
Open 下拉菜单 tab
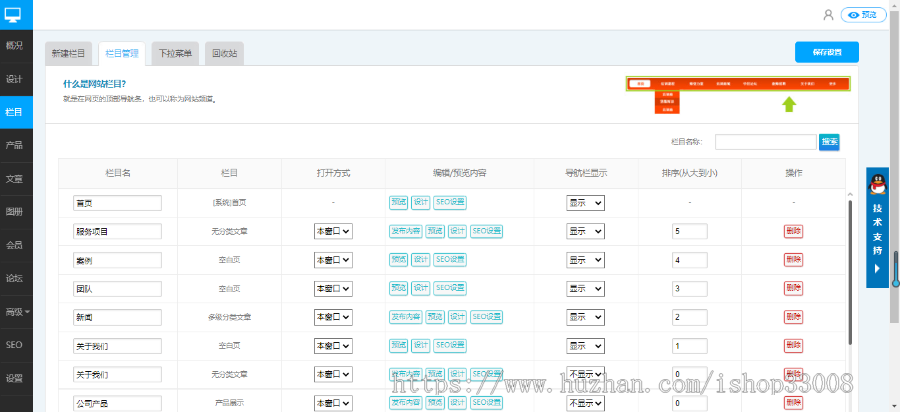tap(175, 53)
